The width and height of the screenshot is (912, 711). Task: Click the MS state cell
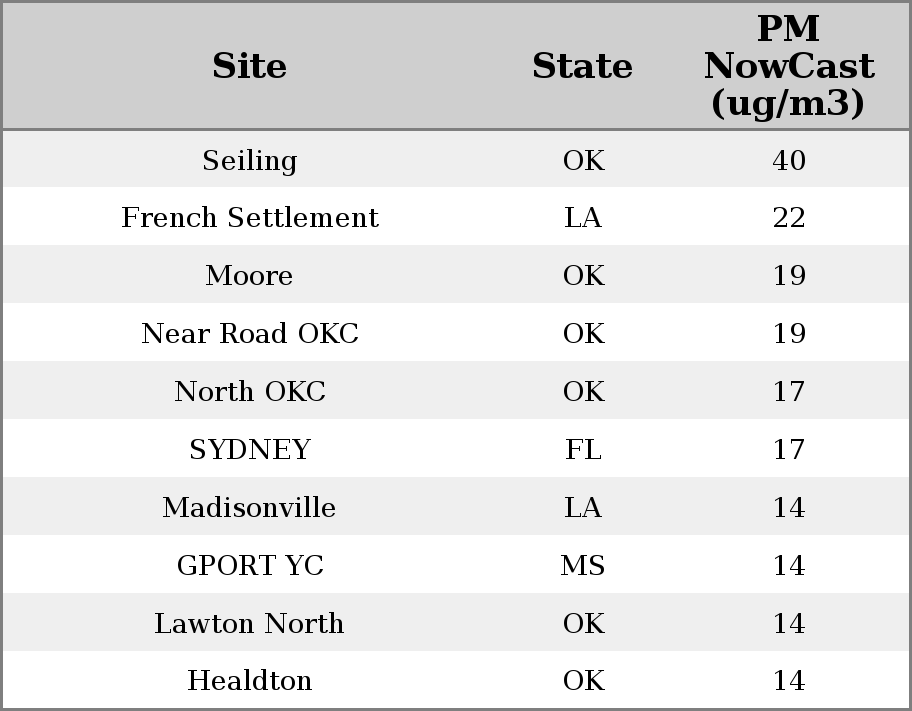[x=583, y=566]
